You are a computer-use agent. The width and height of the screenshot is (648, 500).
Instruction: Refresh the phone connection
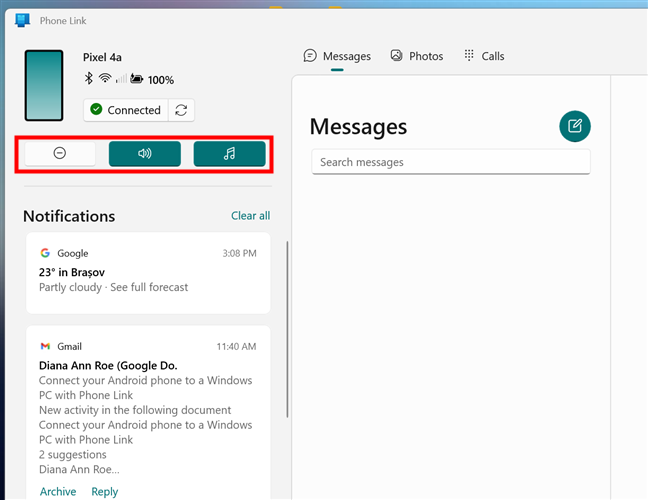(x=181, y=110)
